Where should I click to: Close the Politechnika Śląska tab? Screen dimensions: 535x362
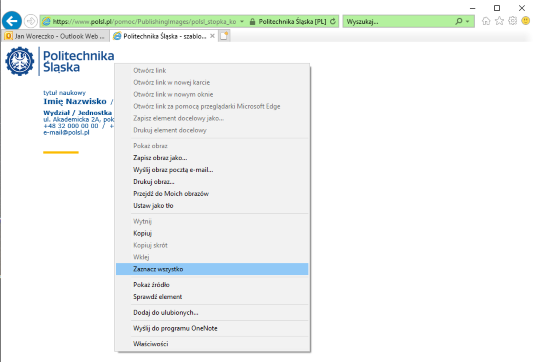pyautogui.click(x=212, y=36)
